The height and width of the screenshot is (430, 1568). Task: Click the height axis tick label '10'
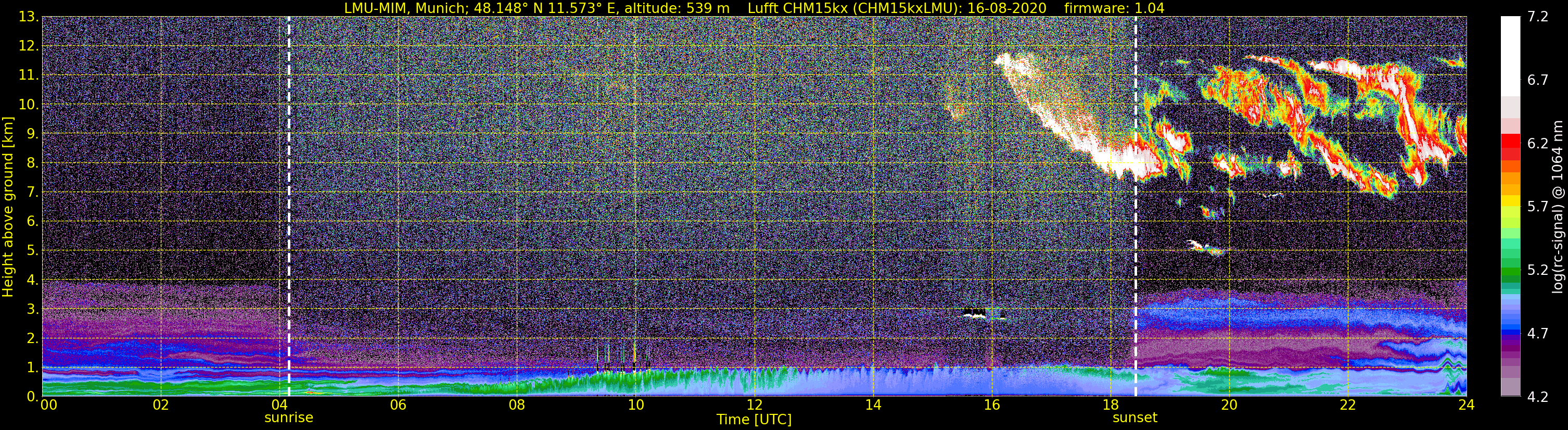[x=28, y=105]
